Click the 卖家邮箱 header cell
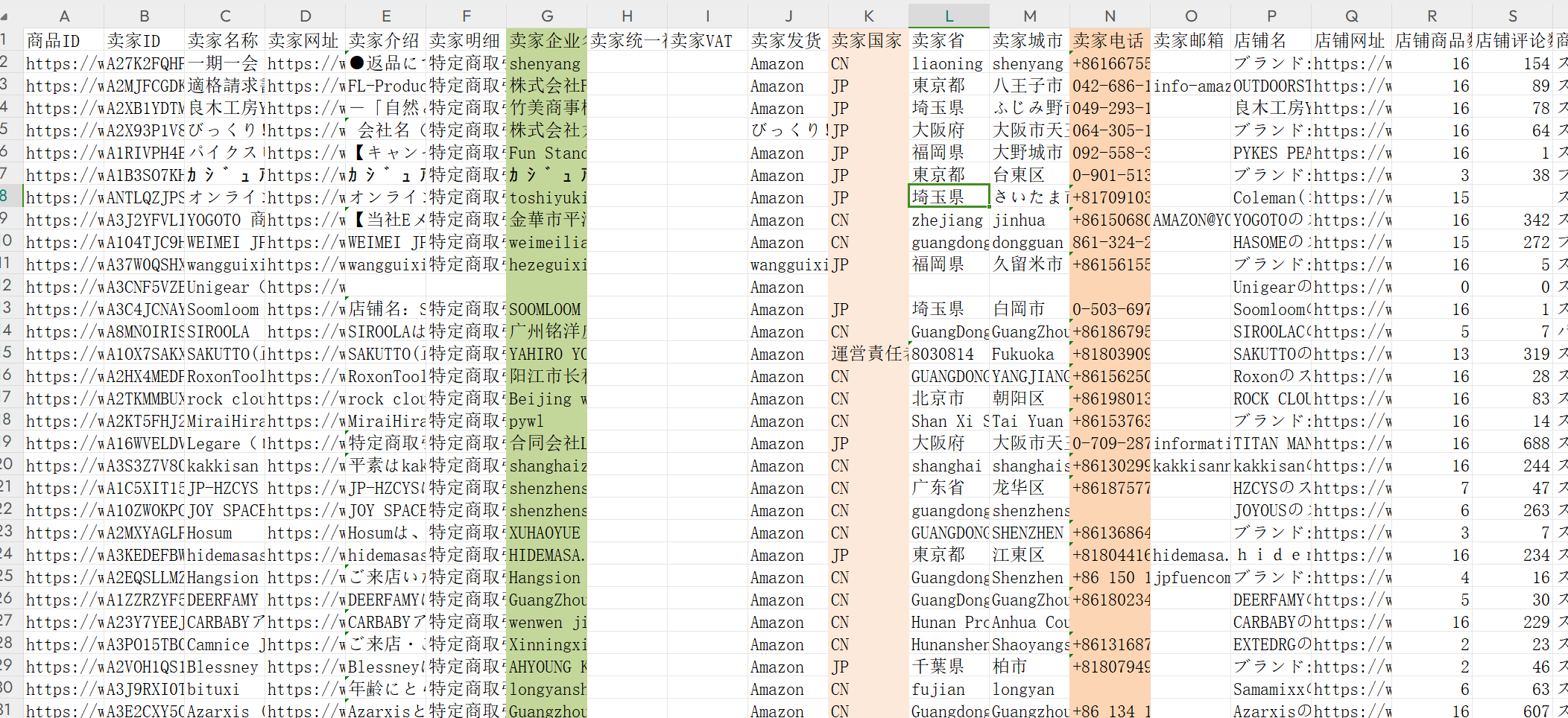Viewport: 1568px width, 718px height. tap(1190, 41)
